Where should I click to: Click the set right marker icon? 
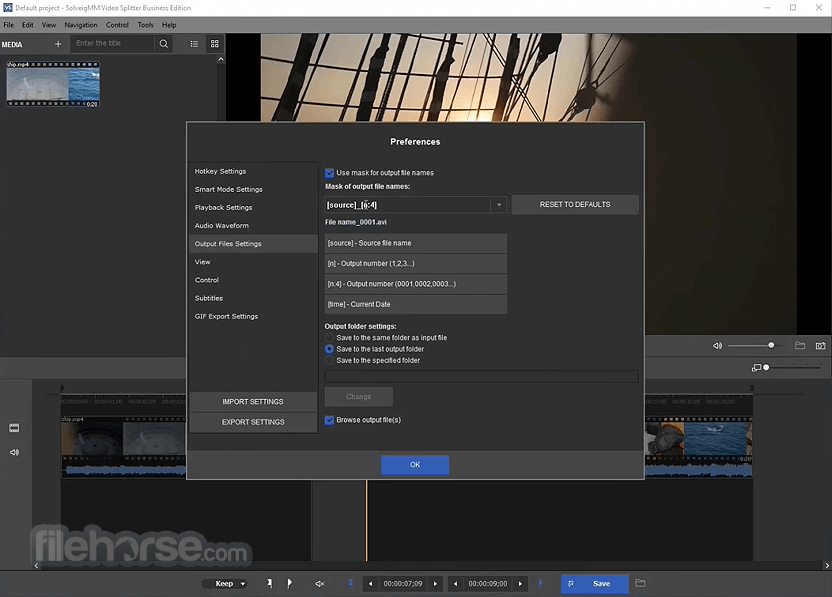tap(289, 583)
